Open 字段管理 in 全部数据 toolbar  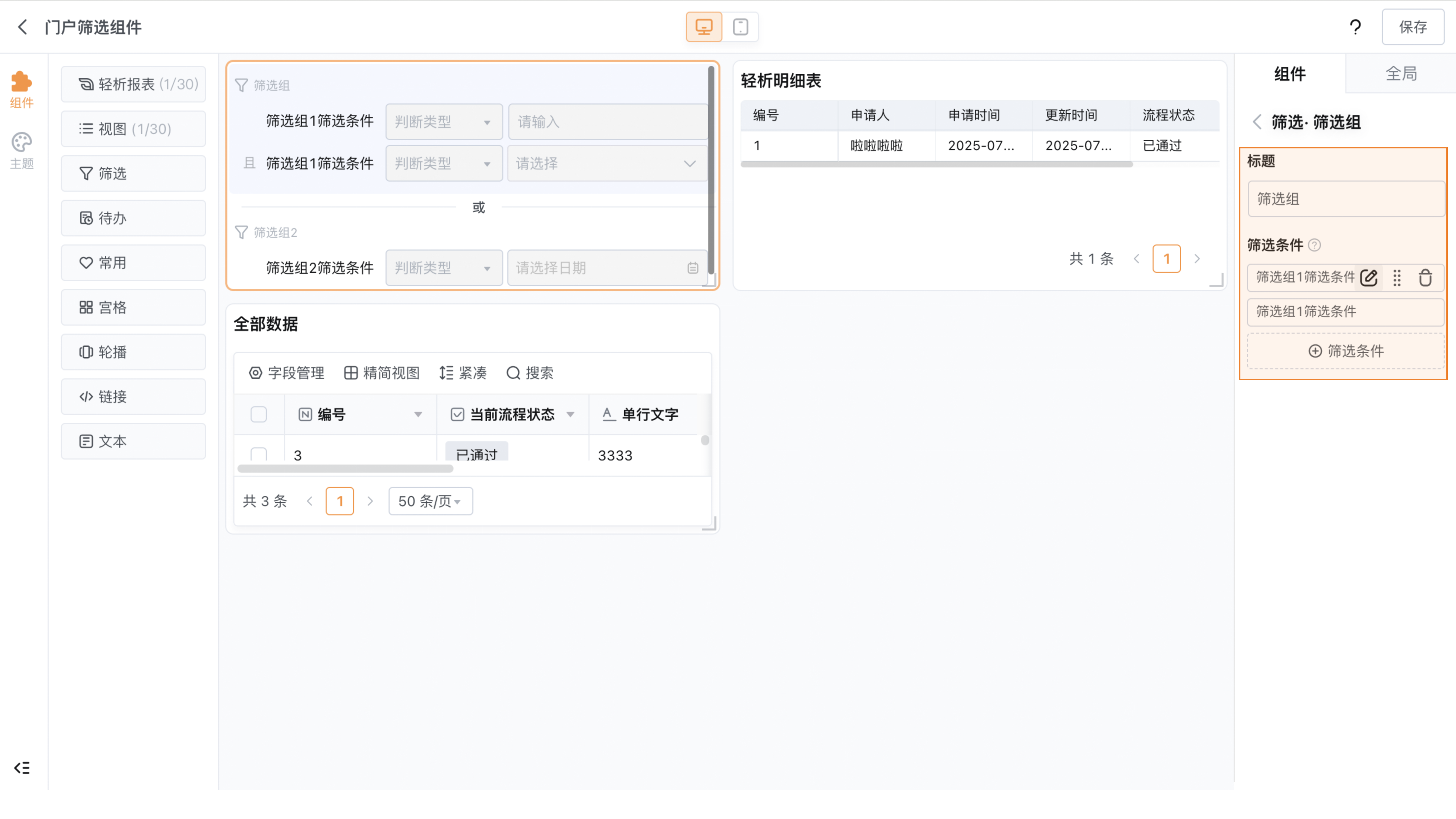click(x=287, y=373)
